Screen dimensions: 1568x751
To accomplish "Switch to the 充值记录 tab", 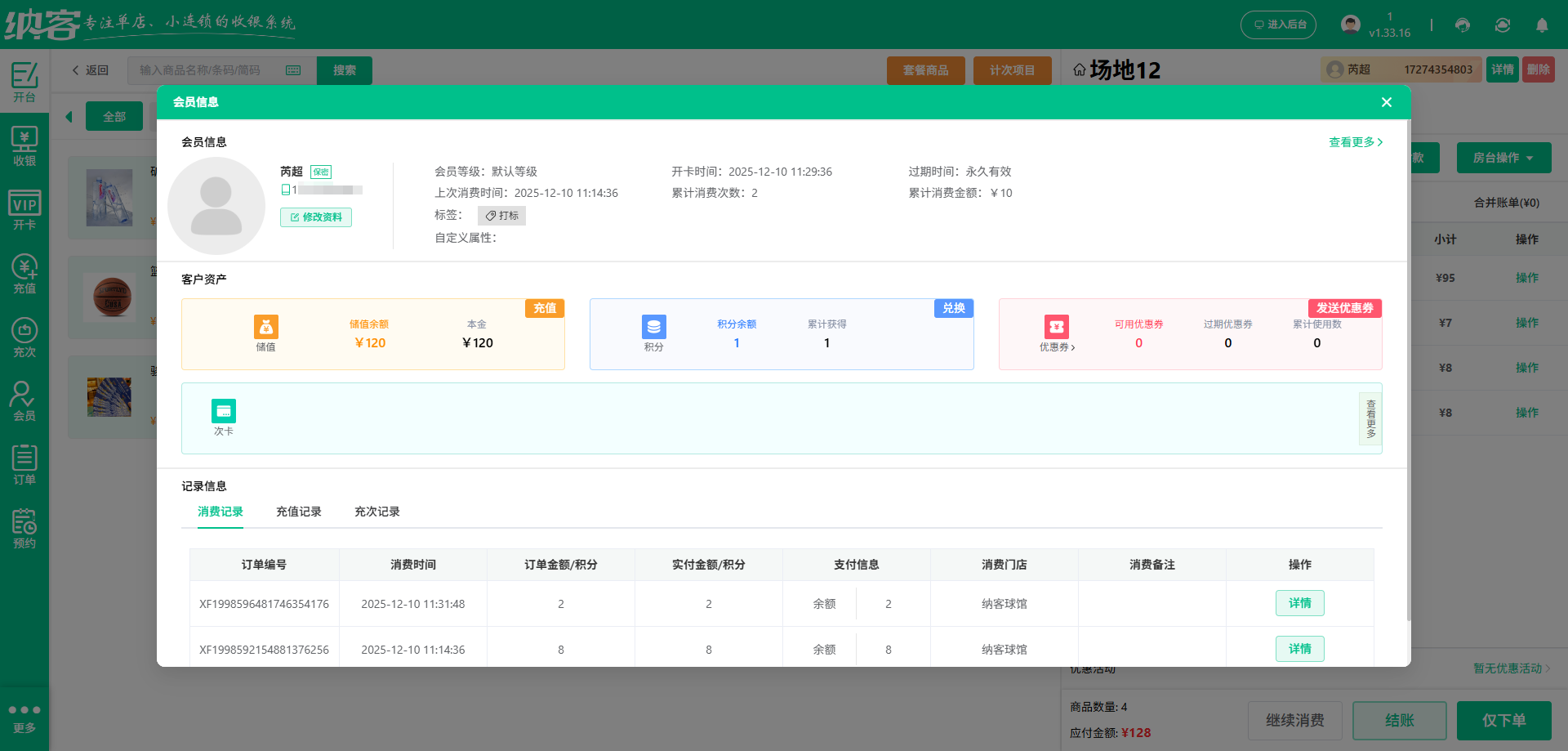I will pyautogui.click(x=299, y=512).
